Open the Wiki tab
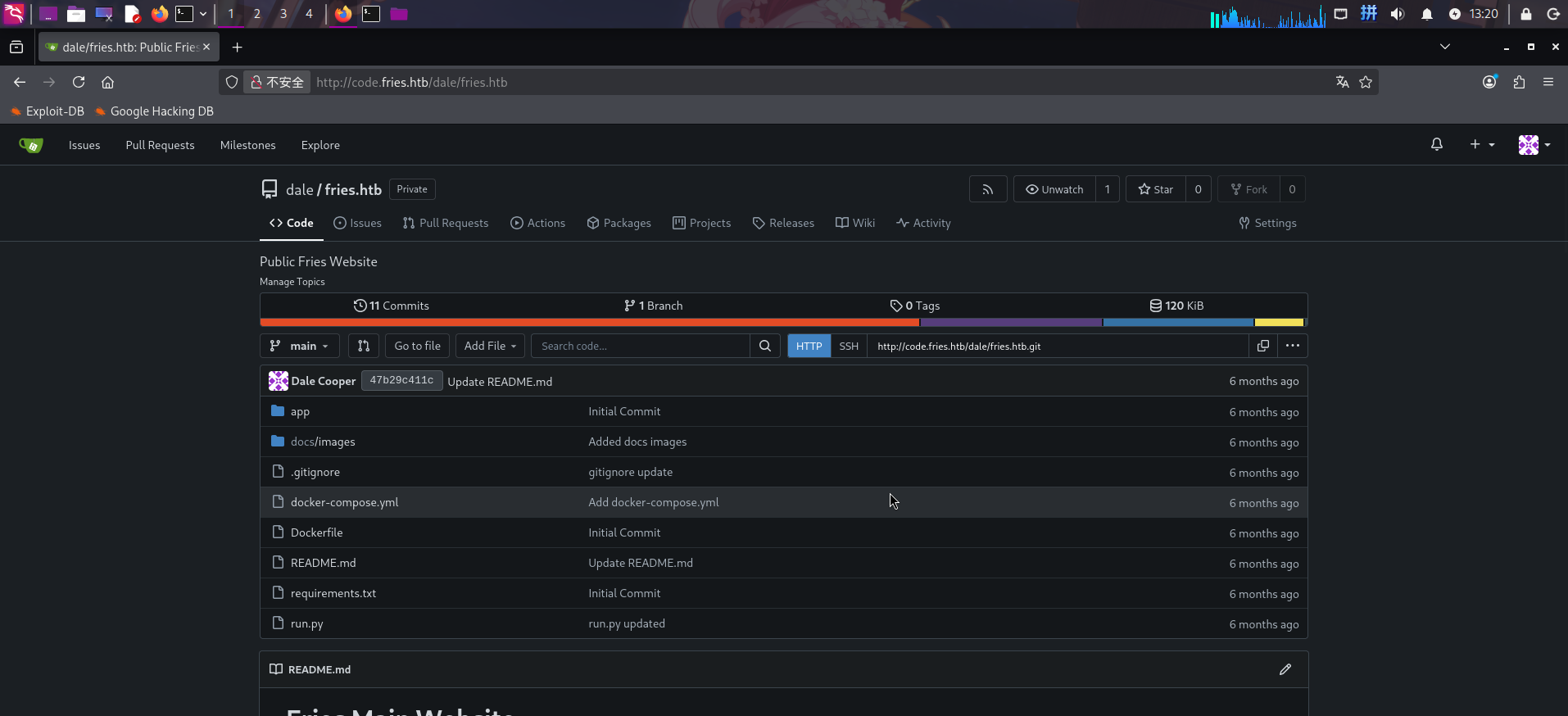Viewport: 1568px width, 716px height. (x=856, y=223)
